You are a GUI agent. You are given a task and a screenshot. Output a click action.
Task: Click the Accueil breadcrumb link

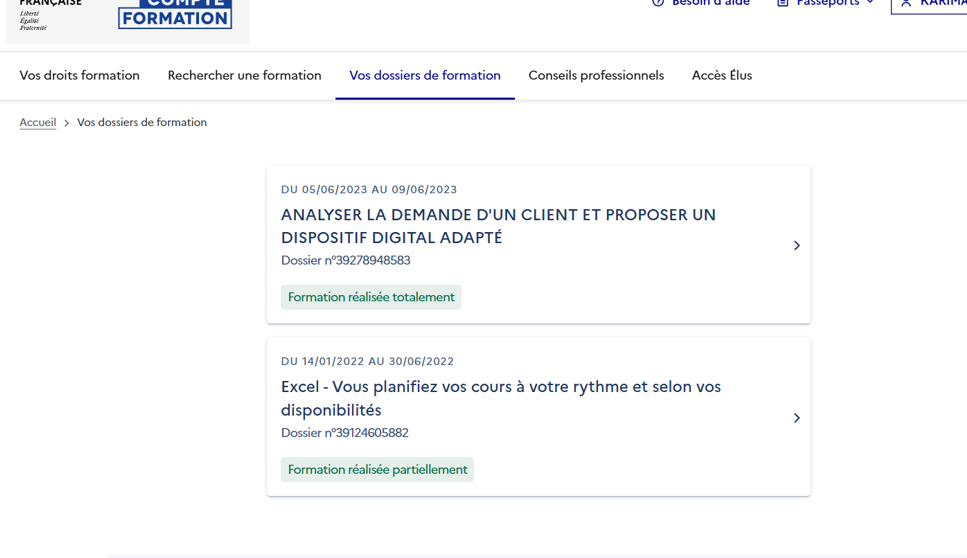tap(38, 122)
